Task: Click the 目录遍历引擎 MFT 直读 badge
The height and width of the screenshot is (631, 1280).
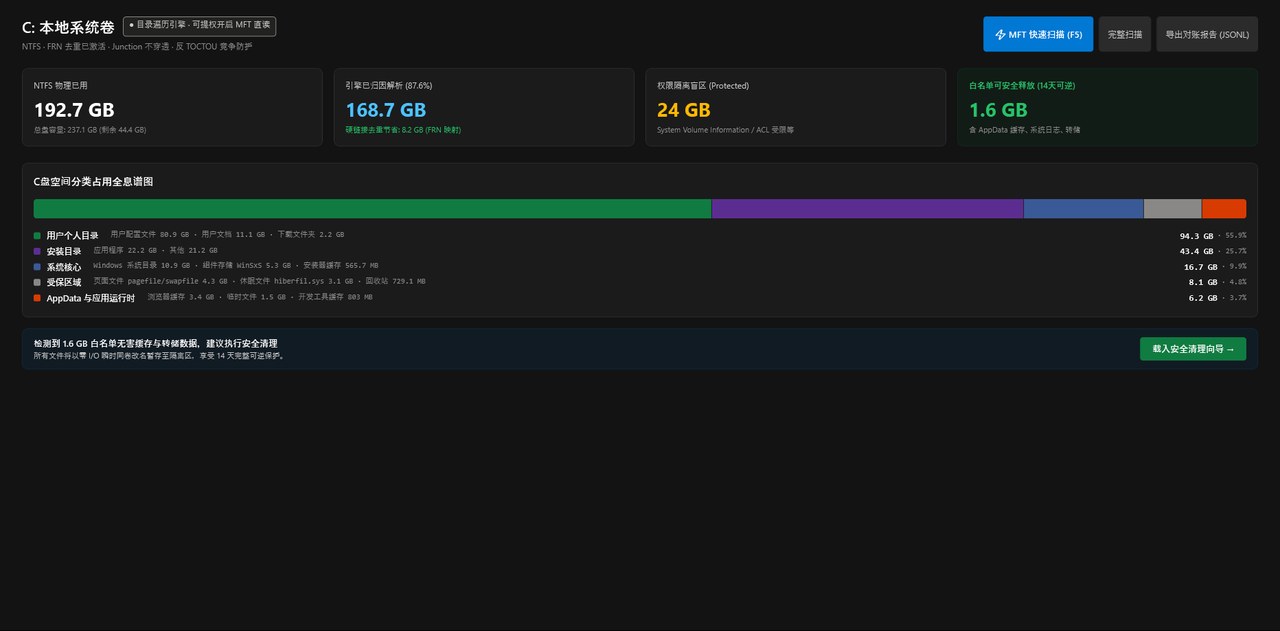Action: coord(200,26)
